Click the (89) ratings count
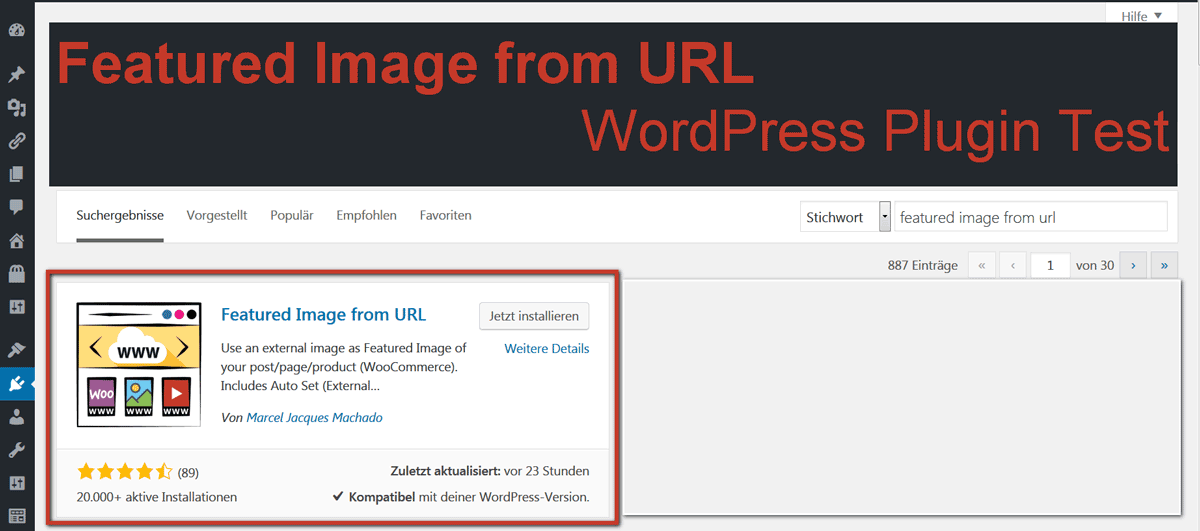This screenshot has height=531, width=1200. pos(188,472)
